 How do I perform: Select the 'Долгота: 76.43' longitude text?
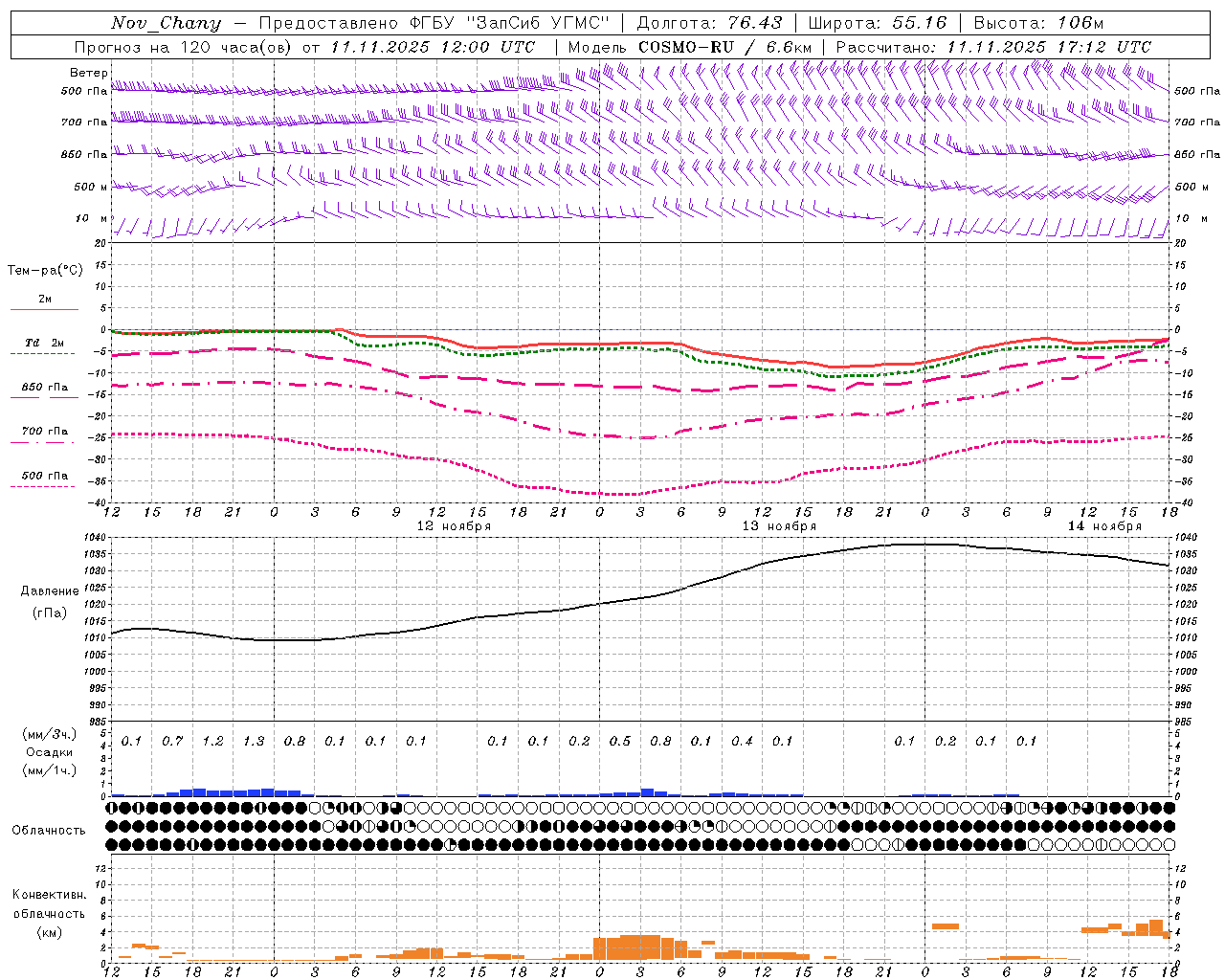click(709, 23)
